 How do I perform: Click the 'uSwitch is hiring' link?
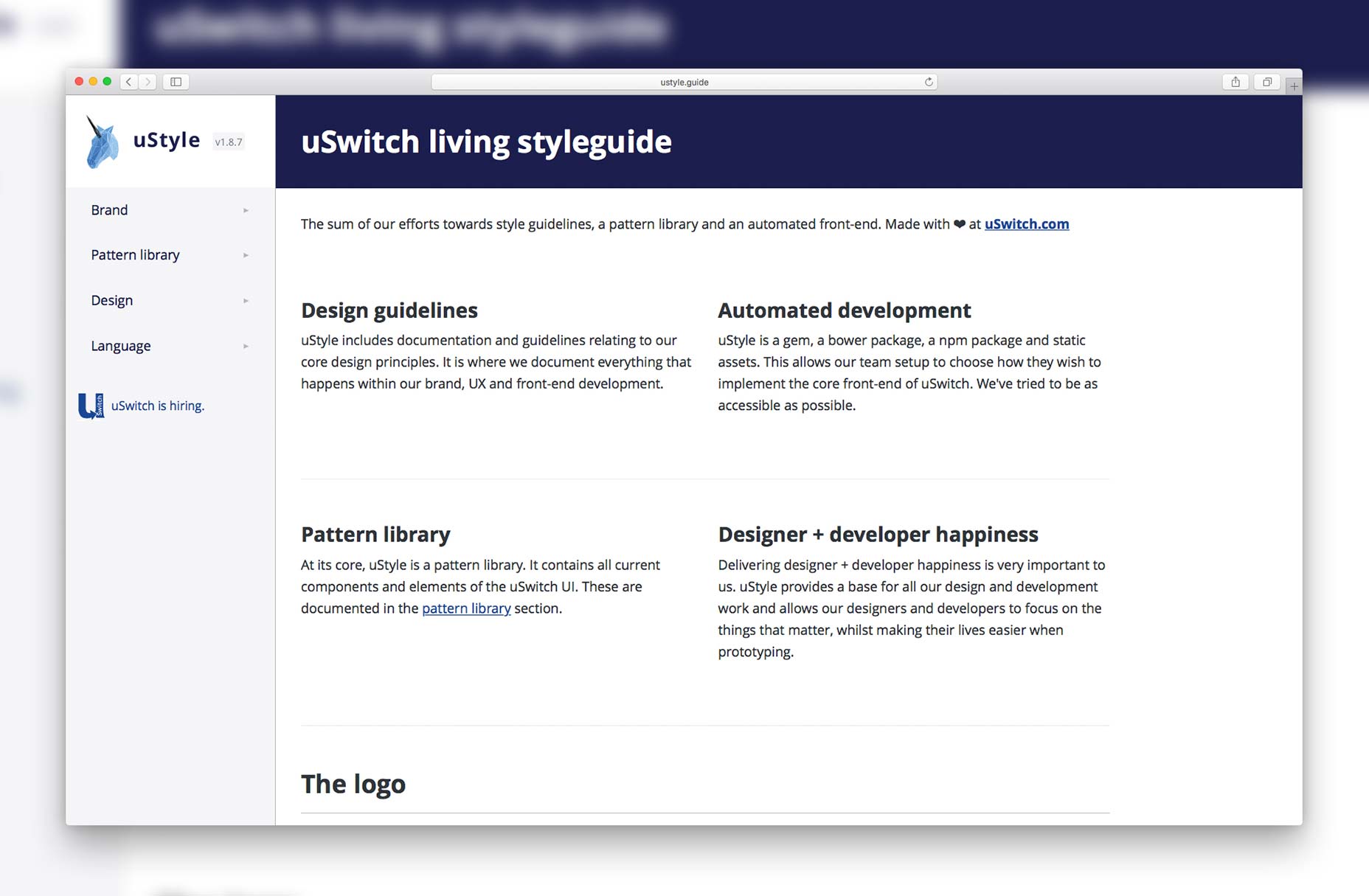pos(157,405)
